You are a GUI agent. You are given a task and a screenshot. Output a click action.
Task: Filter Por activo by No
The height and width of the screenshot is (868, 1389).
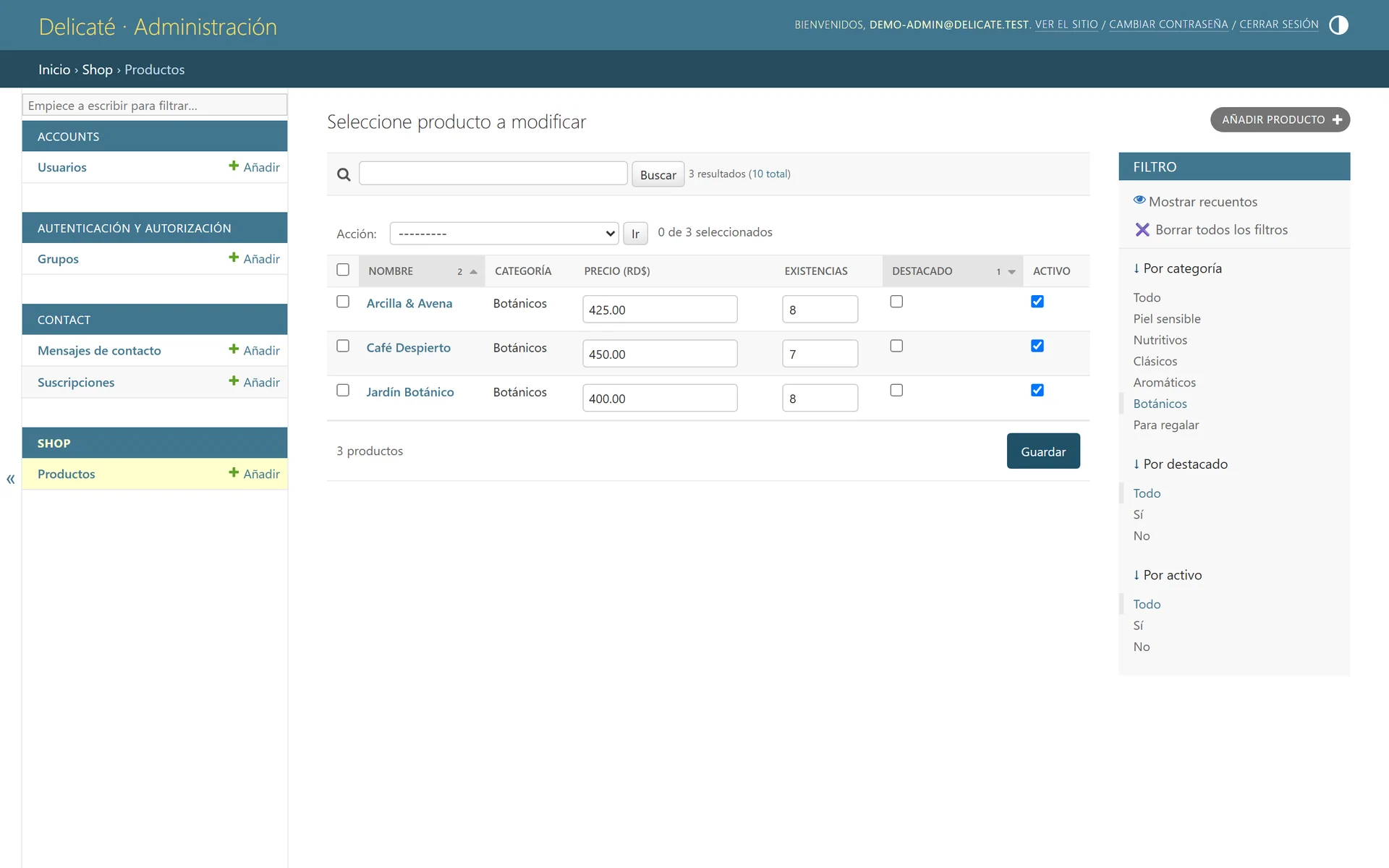1142,647
